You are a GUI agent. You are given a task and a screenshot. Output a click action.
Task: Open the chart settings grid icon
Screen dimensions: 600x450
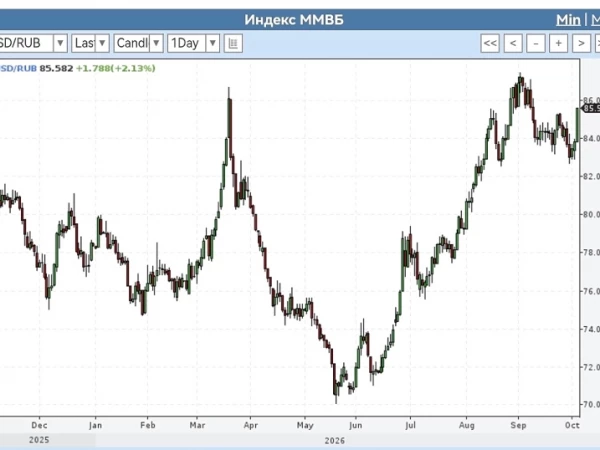pyautogui.click(x=233, y=43)
